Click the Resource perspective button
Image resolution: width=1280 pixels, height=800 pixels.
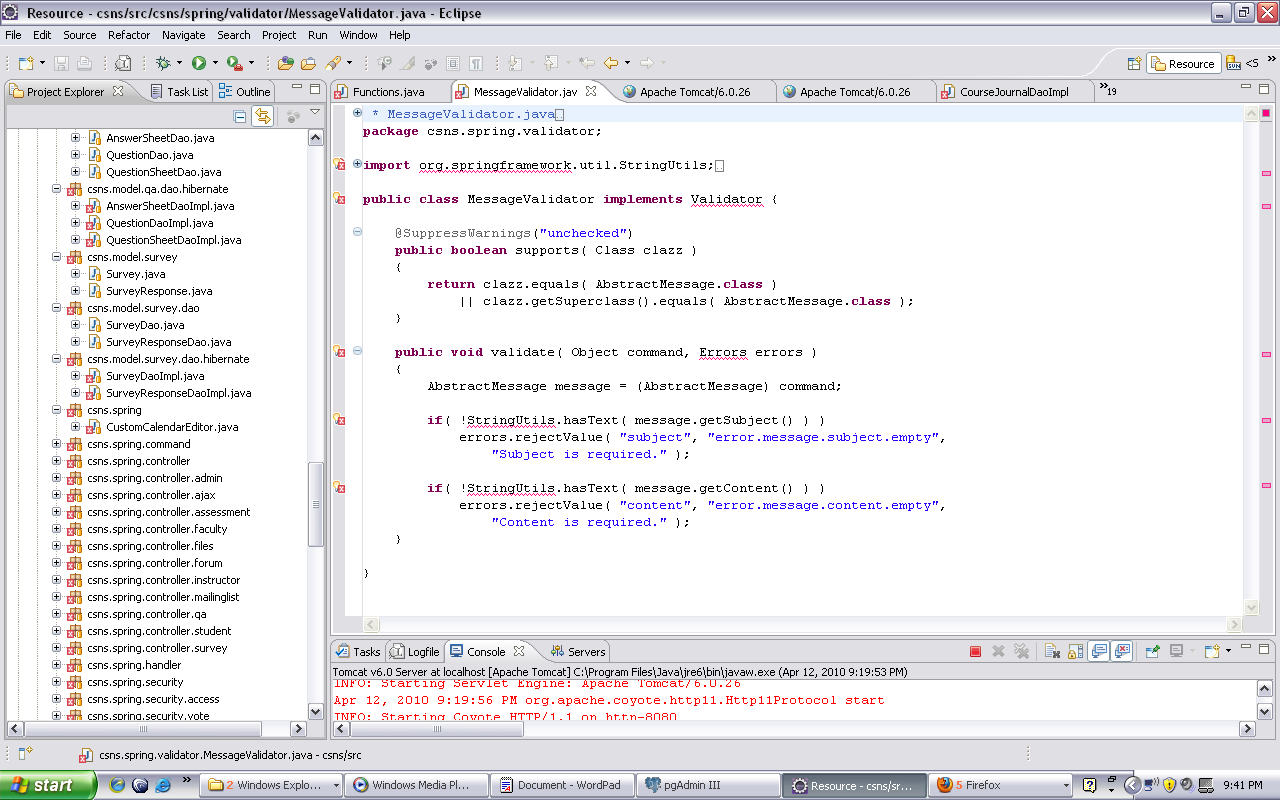[1183, 63]
